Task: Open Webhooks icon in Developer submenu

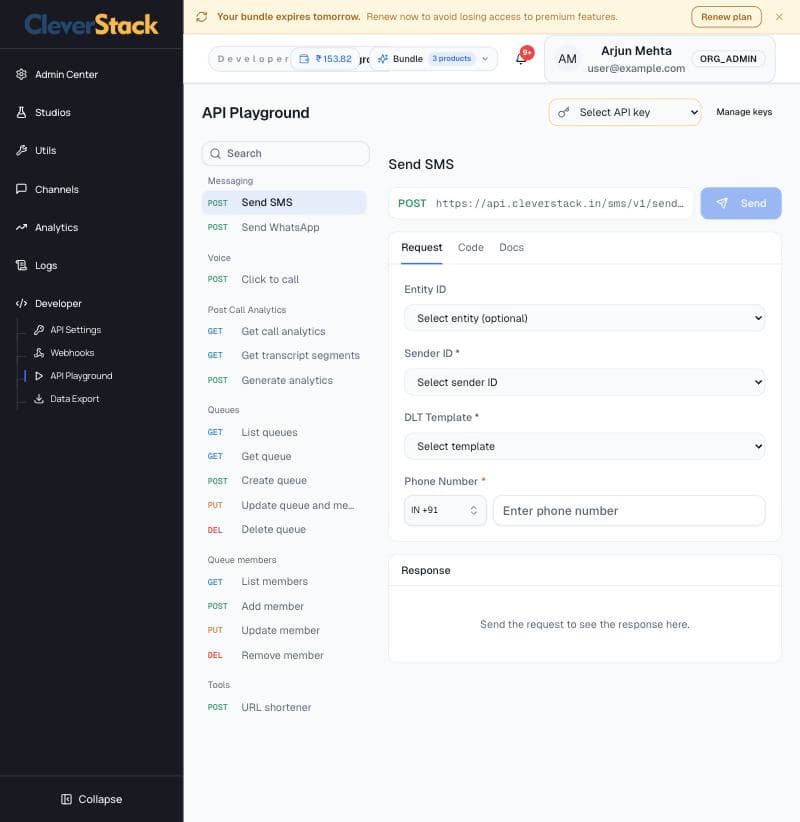Action: [x=39, y=353]
